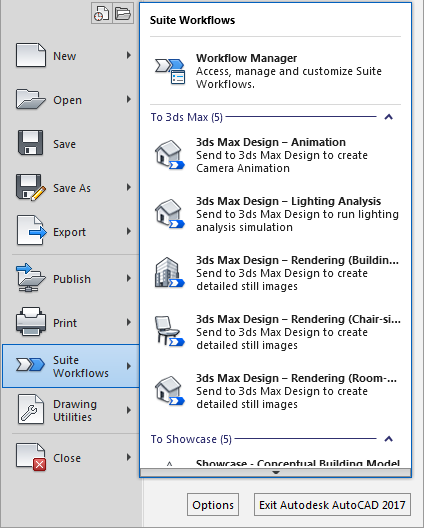Launch 3ds Max Design – Rendering (Buildin... title
This screenshot has width=424, height=528.
tap(297, 260)
